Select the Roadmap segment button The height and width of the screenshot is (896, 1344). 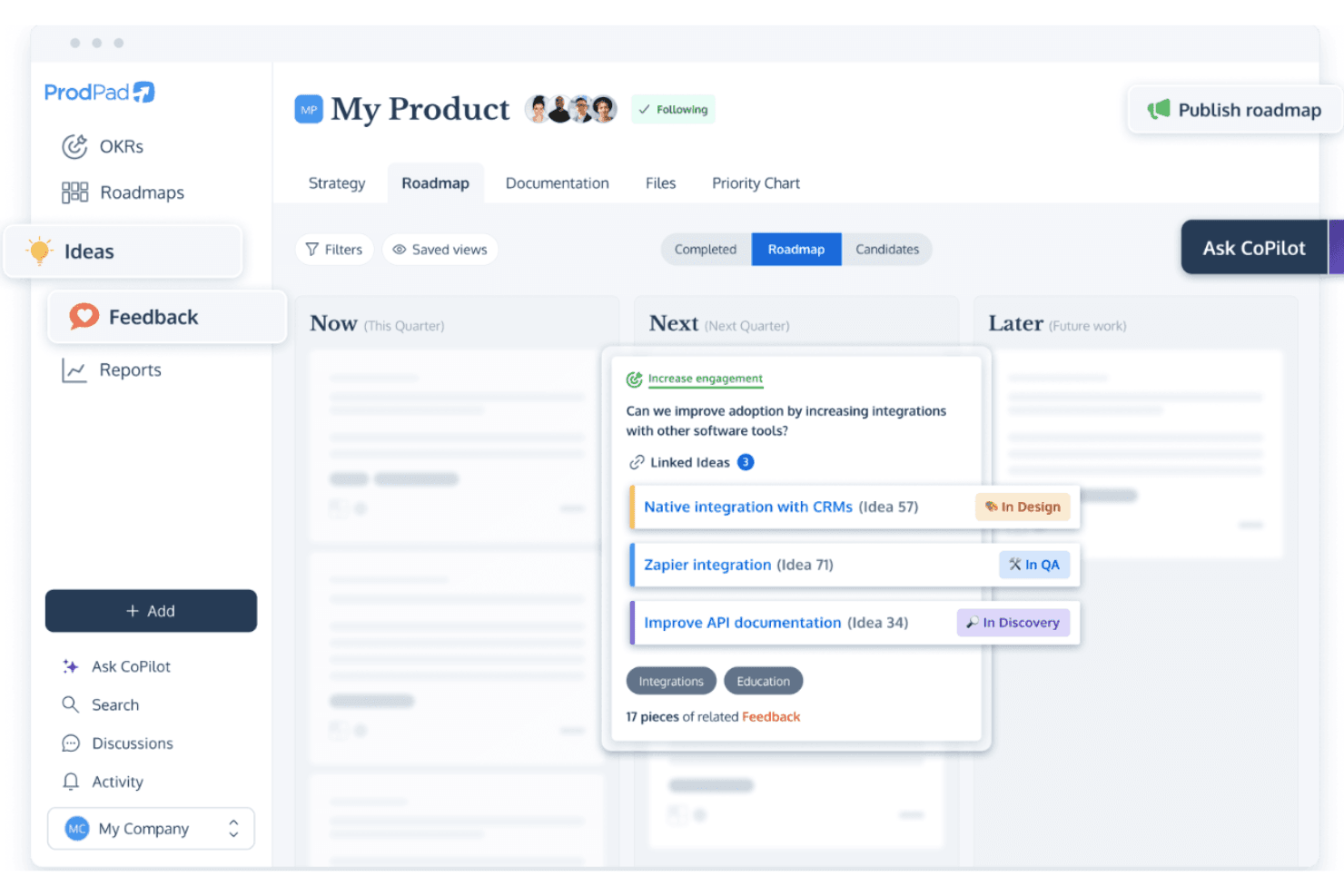796,250
